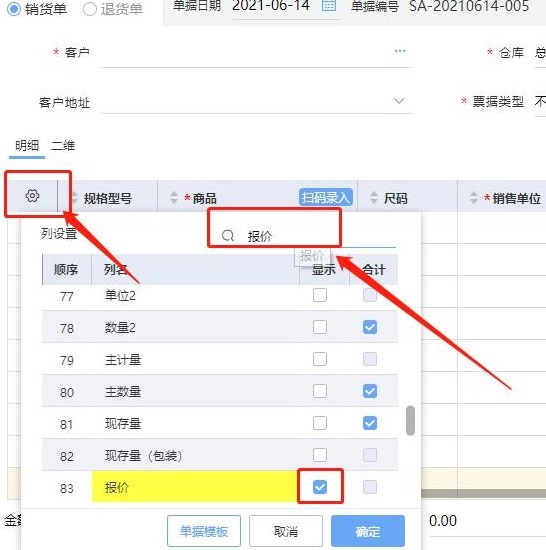Select the 单位2 row name
This screenshot has height=550, width=546.
tap(120, 296)
